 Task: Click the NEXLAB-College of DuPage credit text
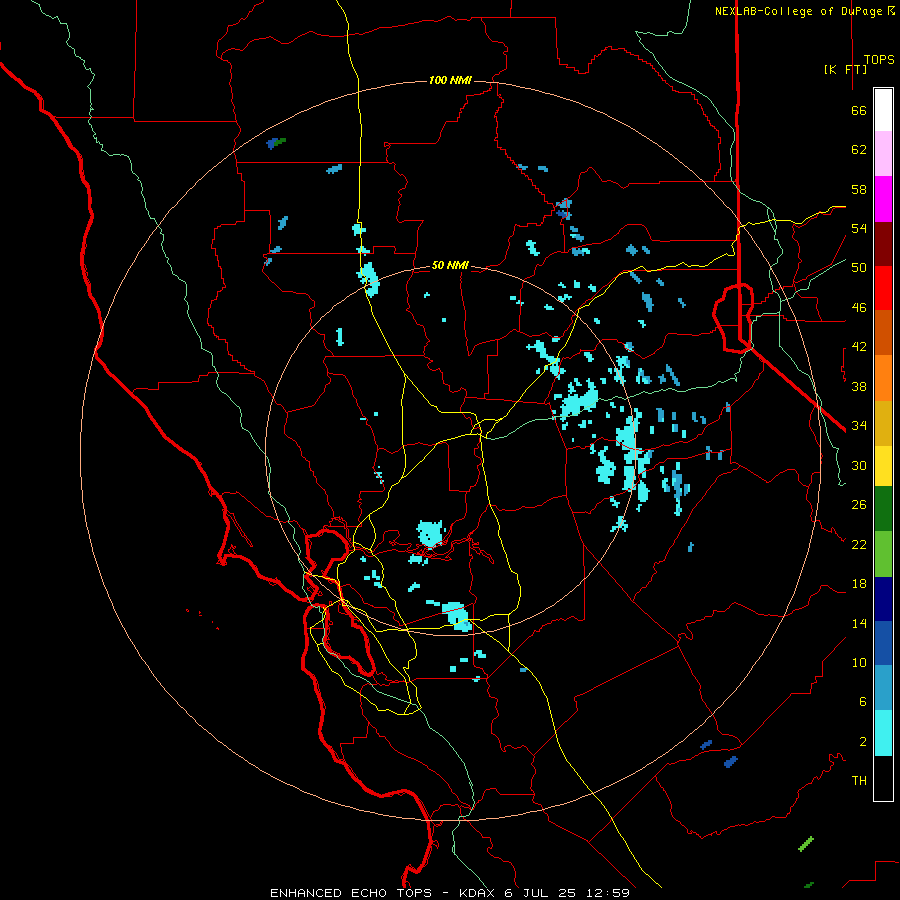coord(800,11)
